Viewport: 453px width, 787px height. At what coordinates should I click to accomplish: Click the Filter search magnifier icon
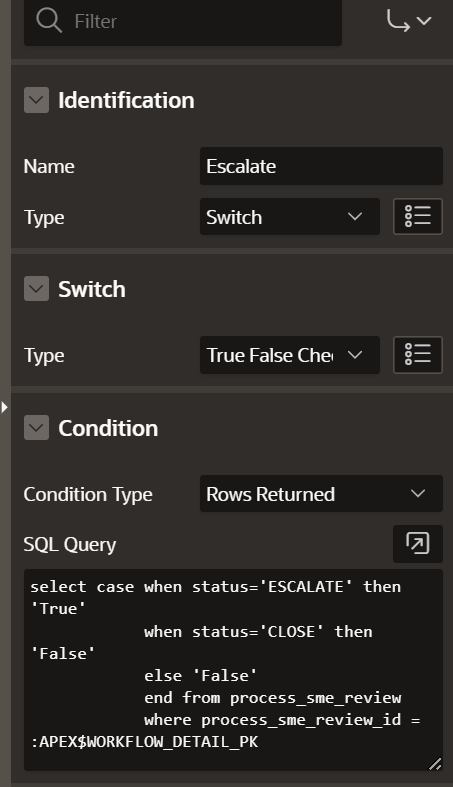tap(49, 21)
